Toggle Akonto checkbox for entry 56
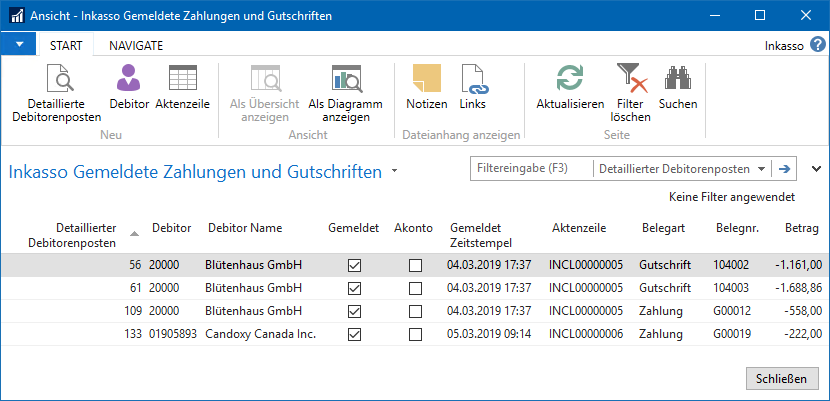The image size is (830, 401). coord(416,266)
